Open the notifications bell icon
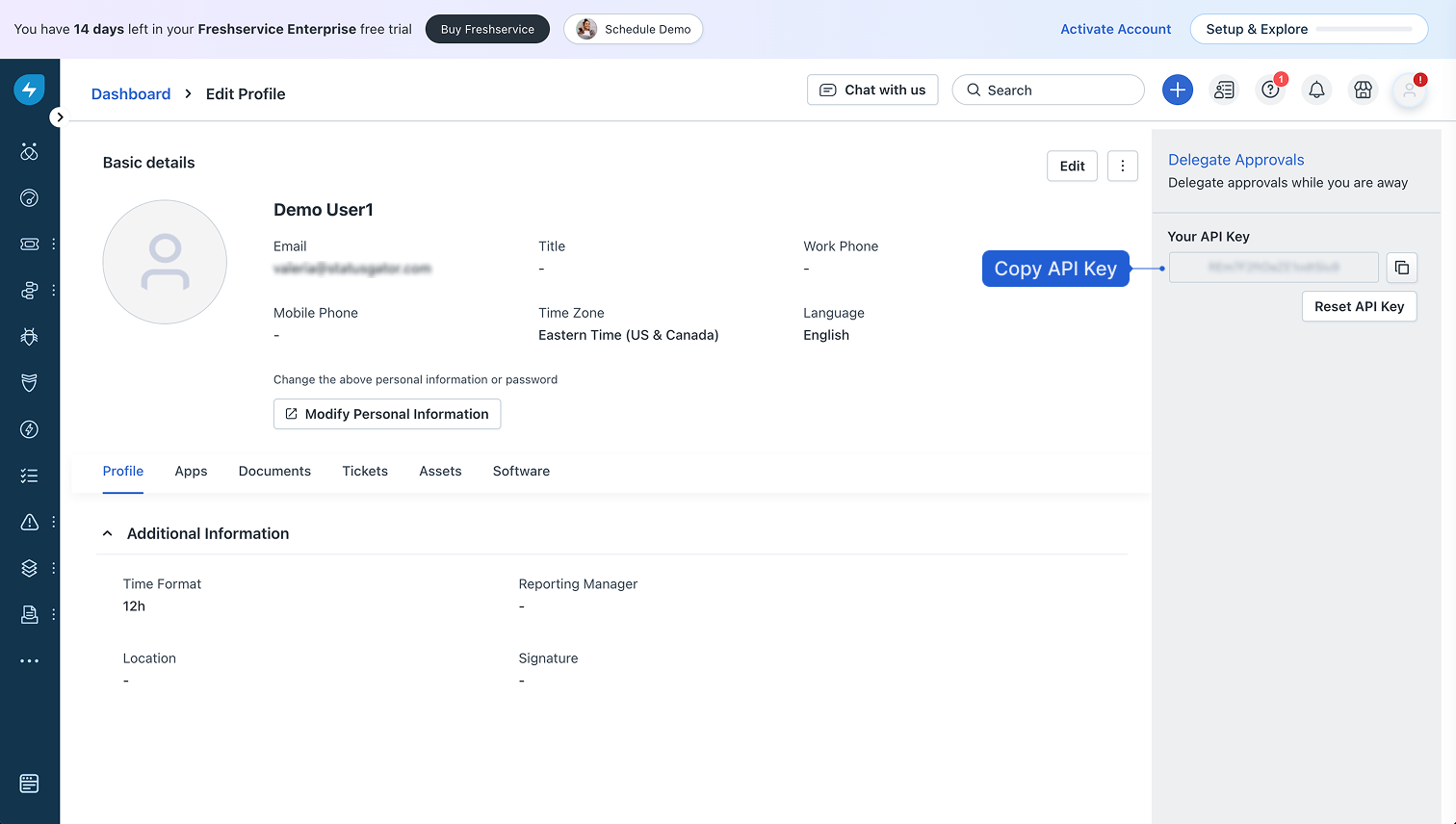The image size is (1456, 824). 1316,90
